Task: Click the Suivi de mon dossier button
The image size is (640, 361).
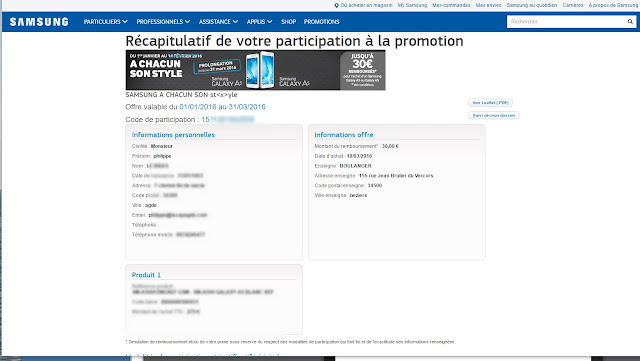Action: (x=493, y=116)
